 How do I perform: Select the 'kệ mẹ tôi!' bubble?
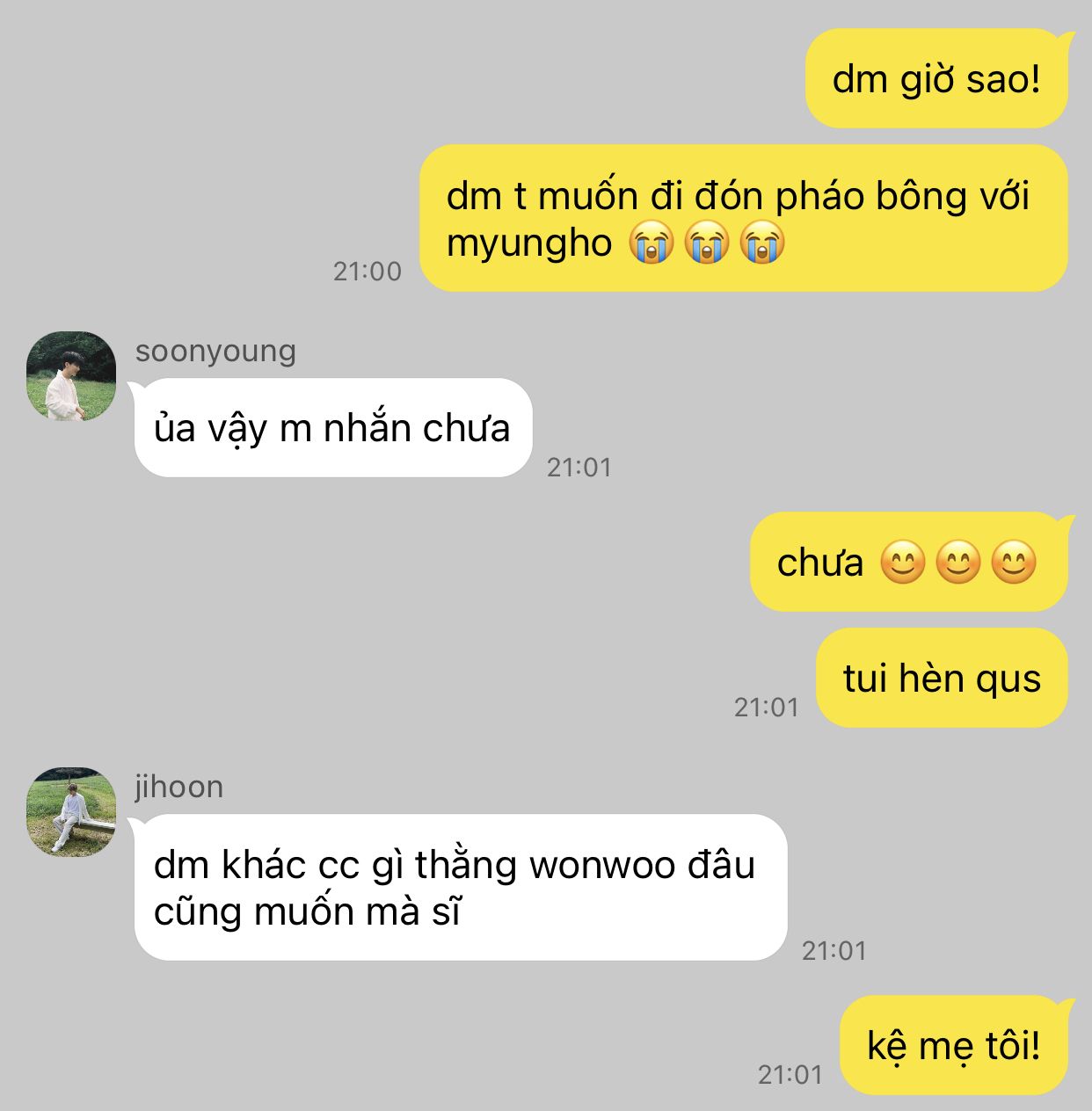tap(955, 1045)
